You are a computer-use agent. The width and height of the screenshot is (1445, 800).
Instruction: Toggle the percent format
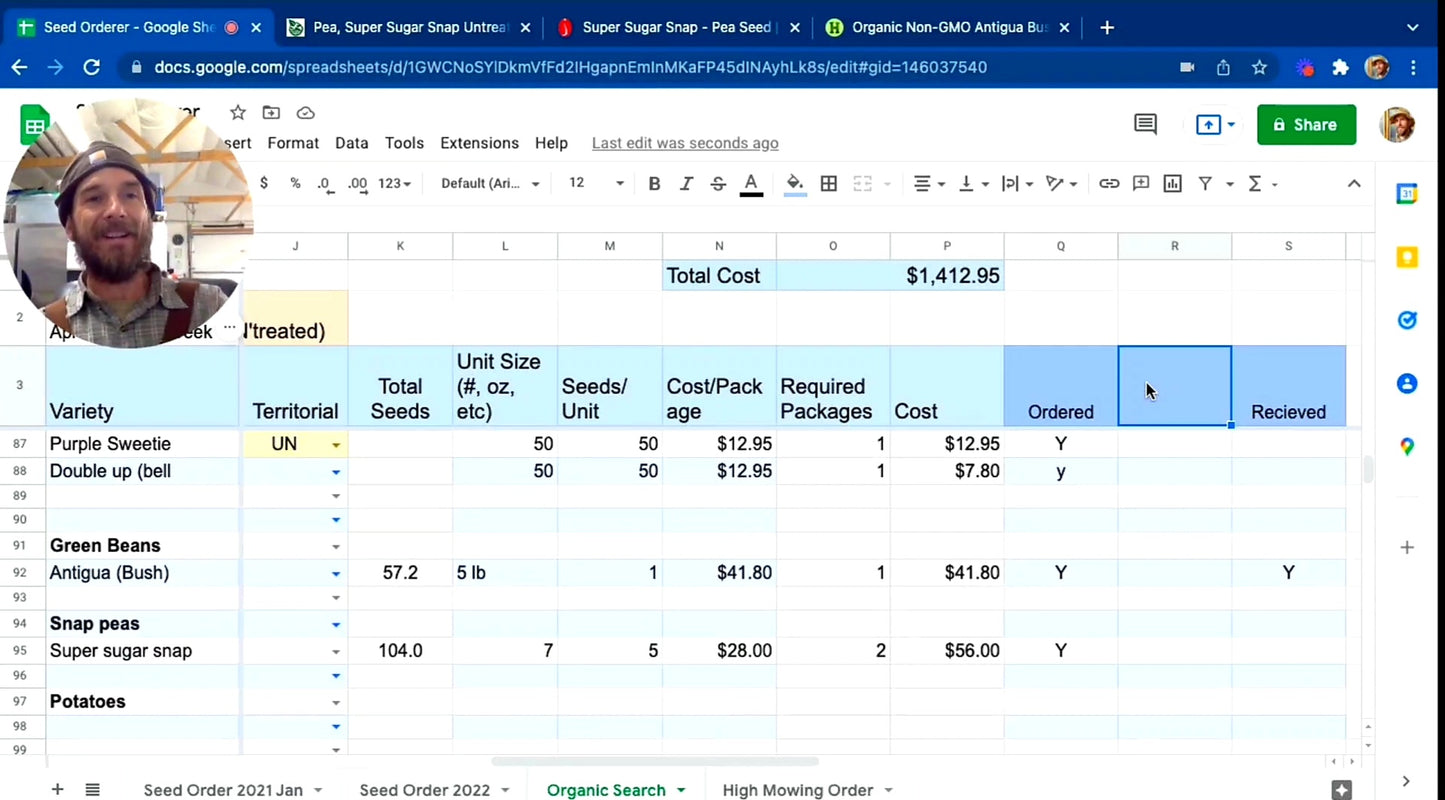(293, 183)
